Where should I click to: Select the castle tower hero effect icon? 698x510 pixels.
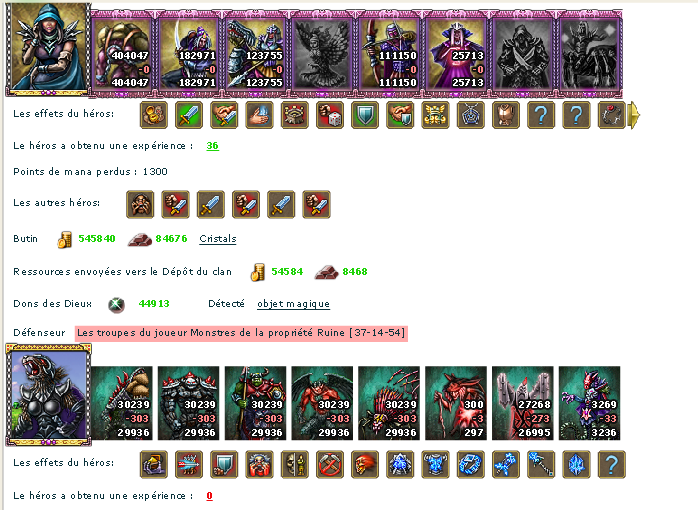click(x=295, y=115)
